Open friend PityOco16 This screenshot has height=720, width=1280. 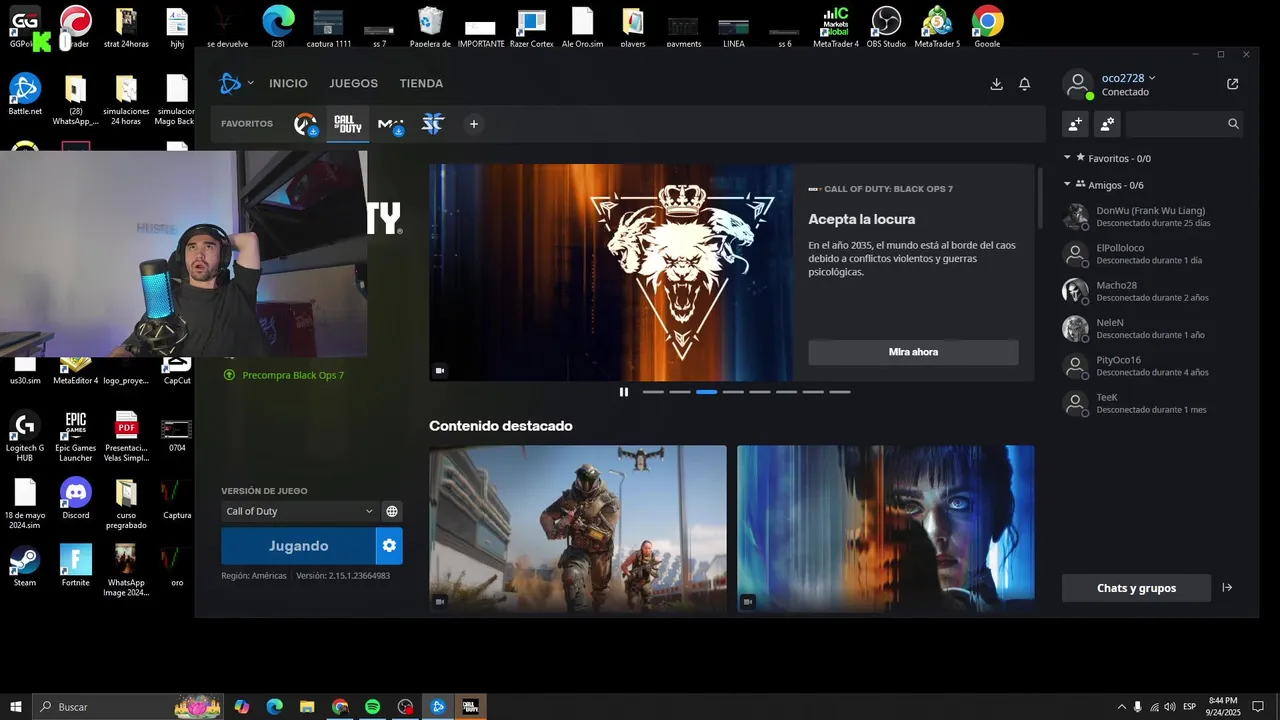(x=1152, y=366)
